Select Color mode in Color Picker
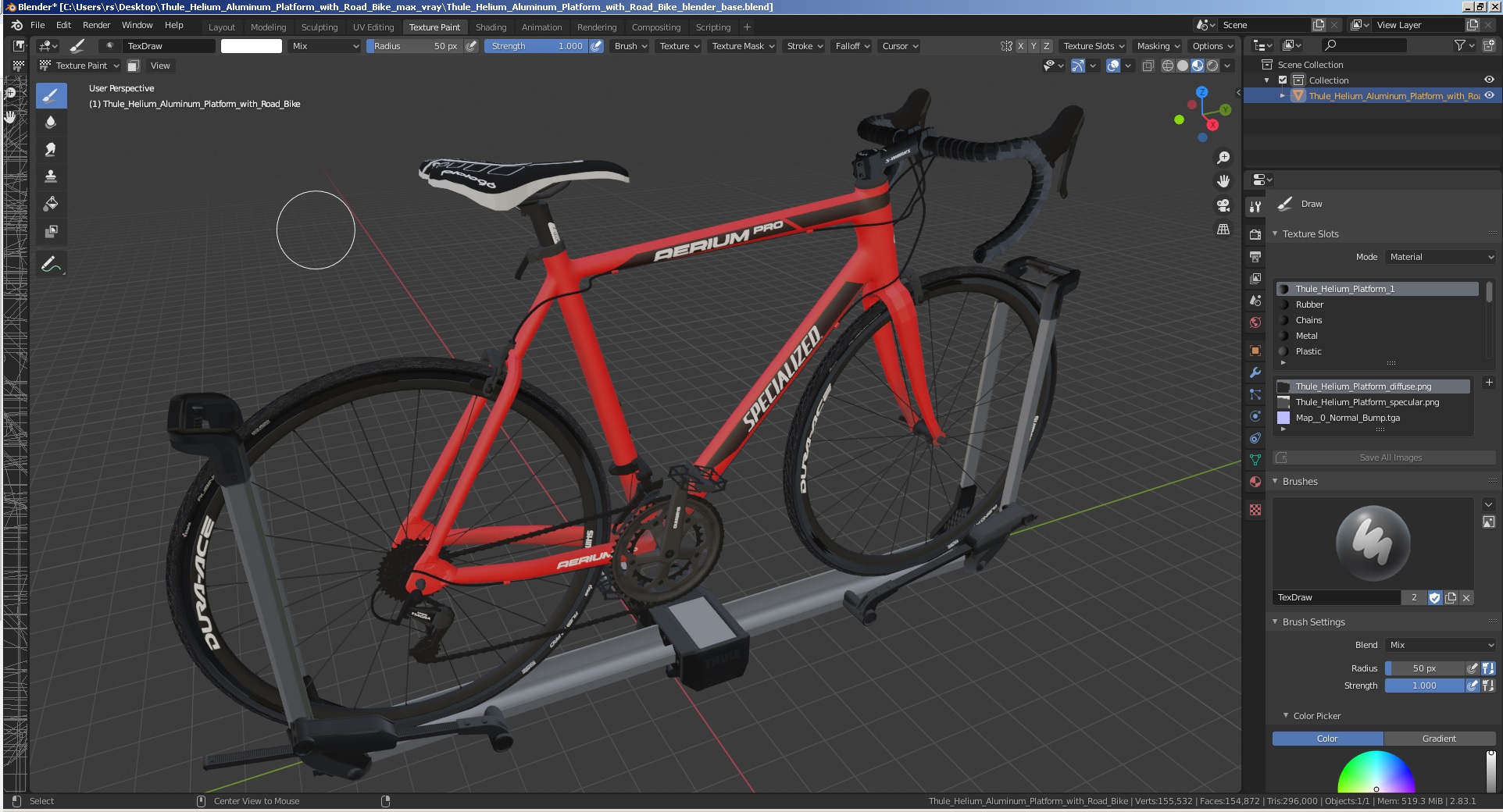Viewport: 1503px width, 812px height. (1328, 739)
